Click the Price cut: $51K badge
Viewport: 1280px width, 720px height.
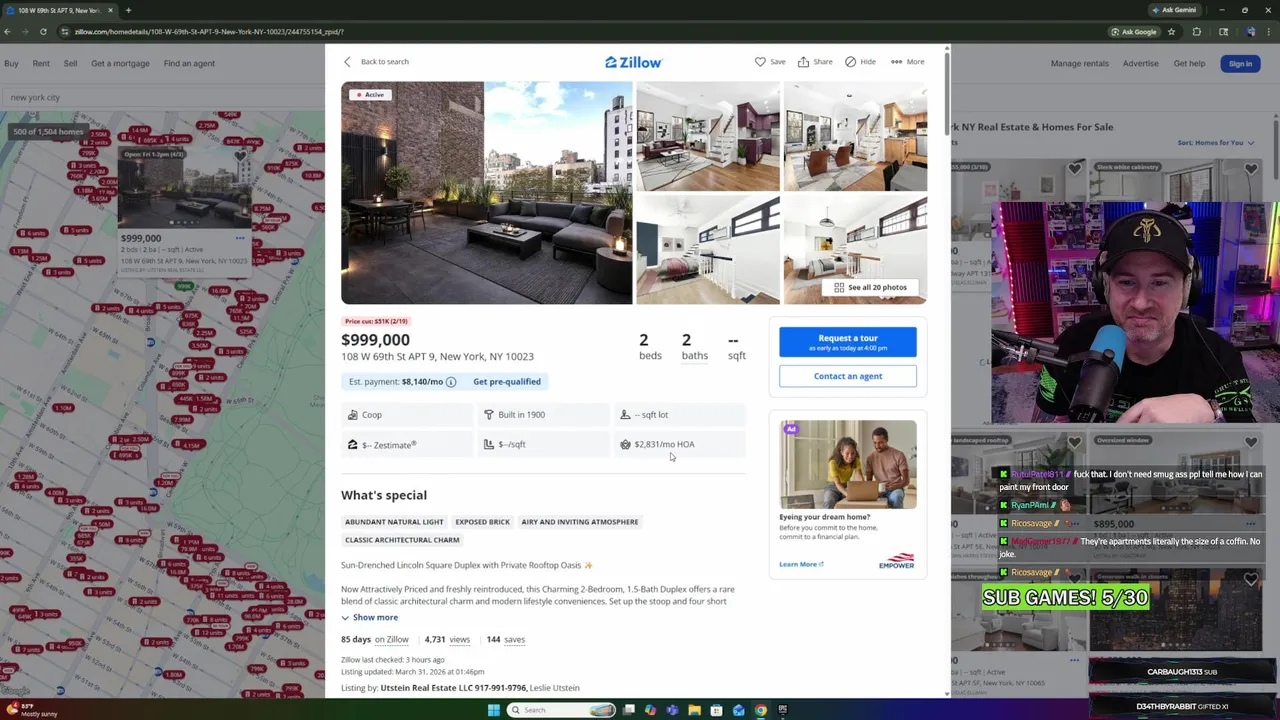point(376,321)
